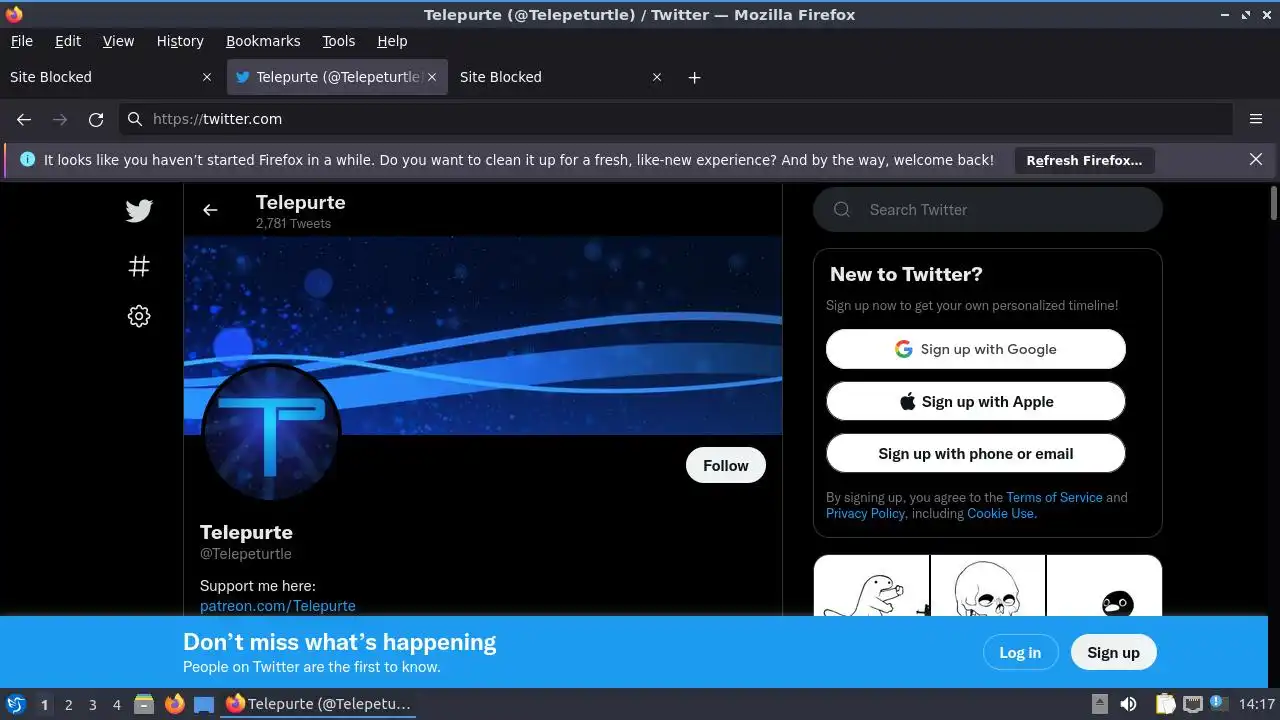
Task: Click the Log in button
Action: pyautogui.click(x=1020, y=652)
